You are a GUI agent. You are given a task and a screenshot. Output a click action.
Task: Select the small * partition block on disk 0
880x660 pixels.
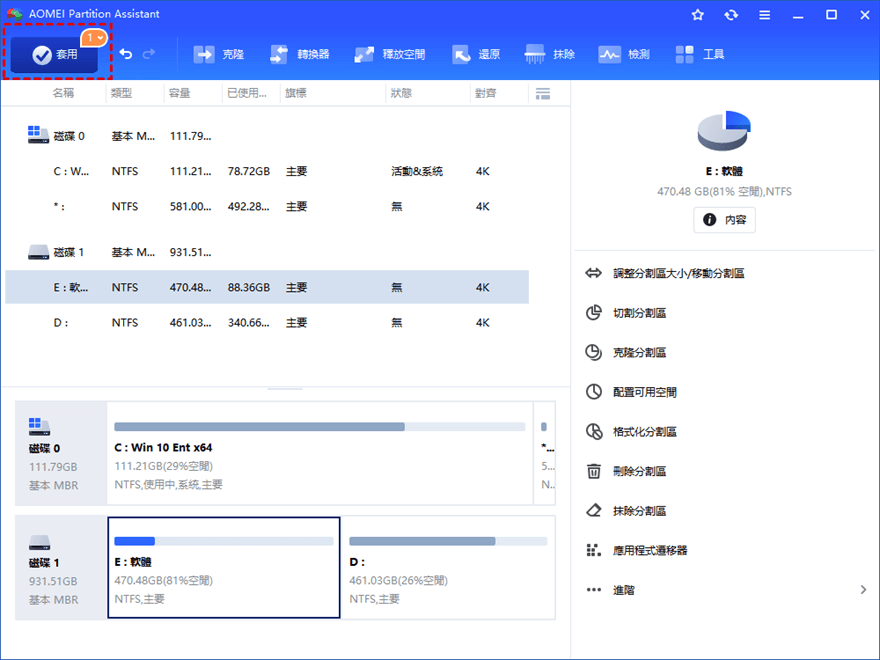(x=545, y=453)
